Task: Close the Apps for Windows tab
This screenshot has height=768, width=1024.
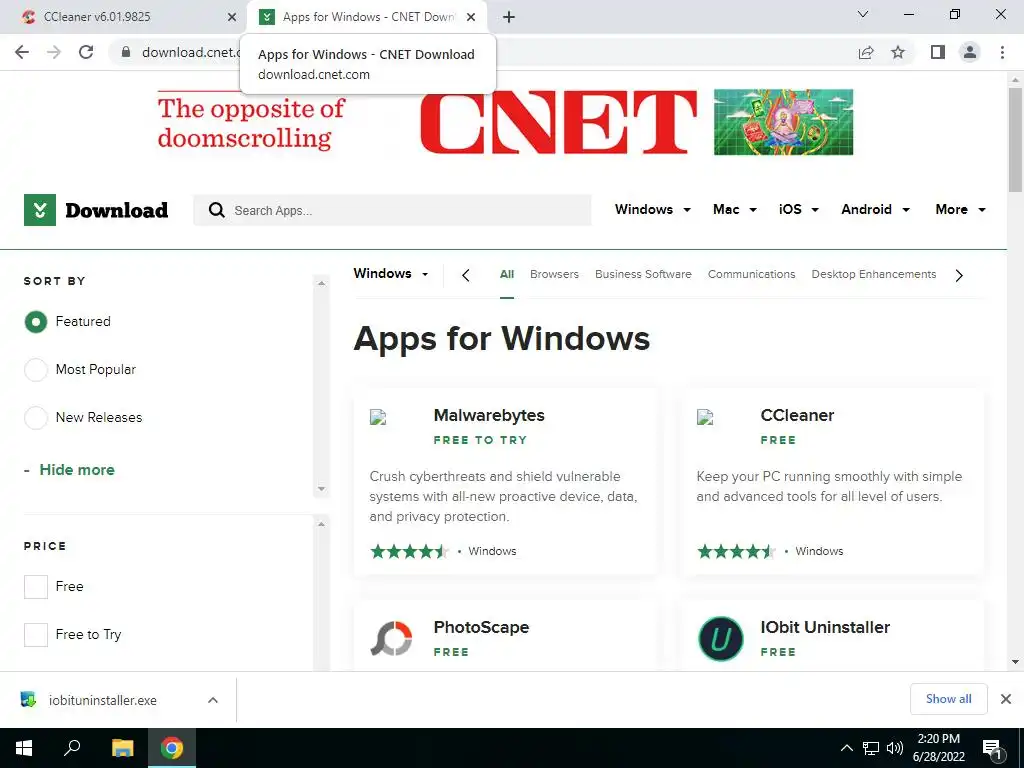Action: pyautogui.click(x=471, y=17)
